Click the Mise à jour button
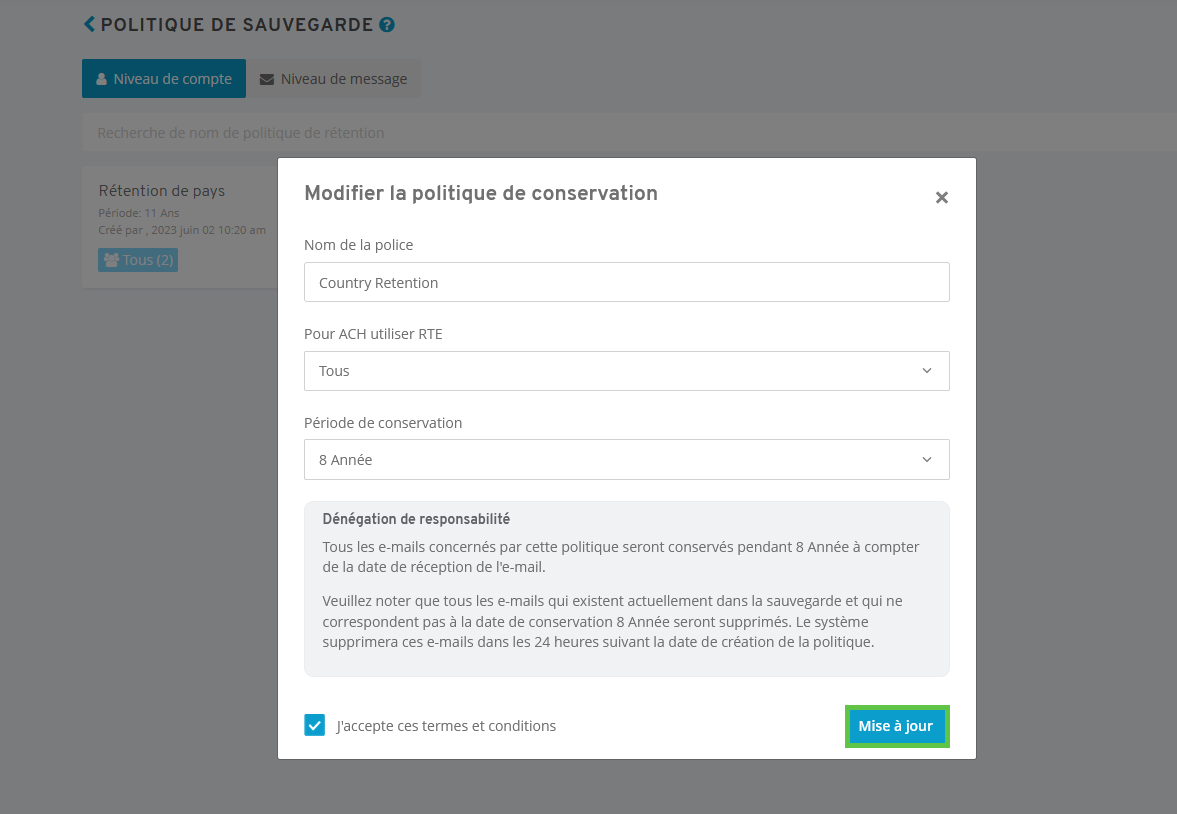This screenshot has height=814, width=1177. click(897, 726)
